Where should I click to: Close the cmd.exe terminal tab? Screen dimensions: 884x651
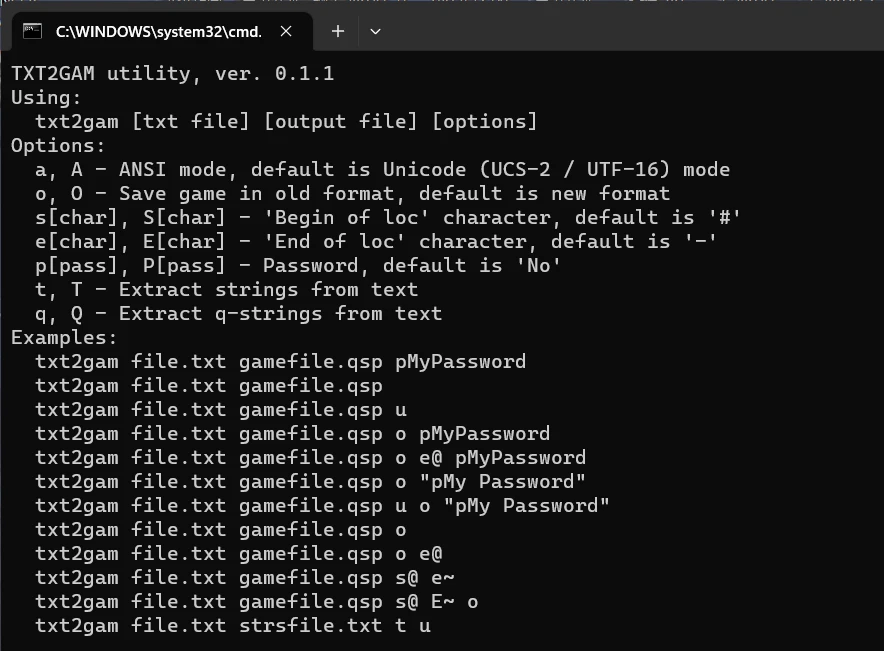[x=286, y=31]
